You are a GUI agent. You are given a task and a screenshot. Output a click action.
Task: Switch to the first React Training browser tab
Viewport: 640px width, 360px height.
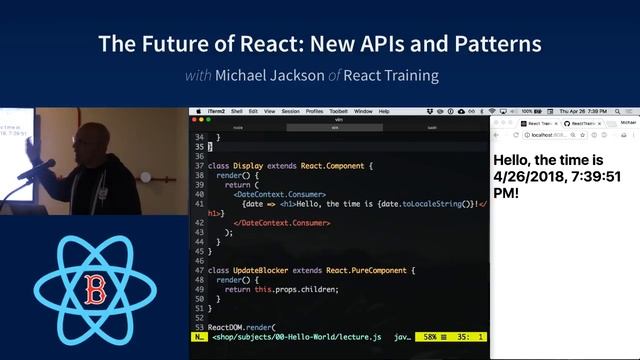(x=540, y=123)
